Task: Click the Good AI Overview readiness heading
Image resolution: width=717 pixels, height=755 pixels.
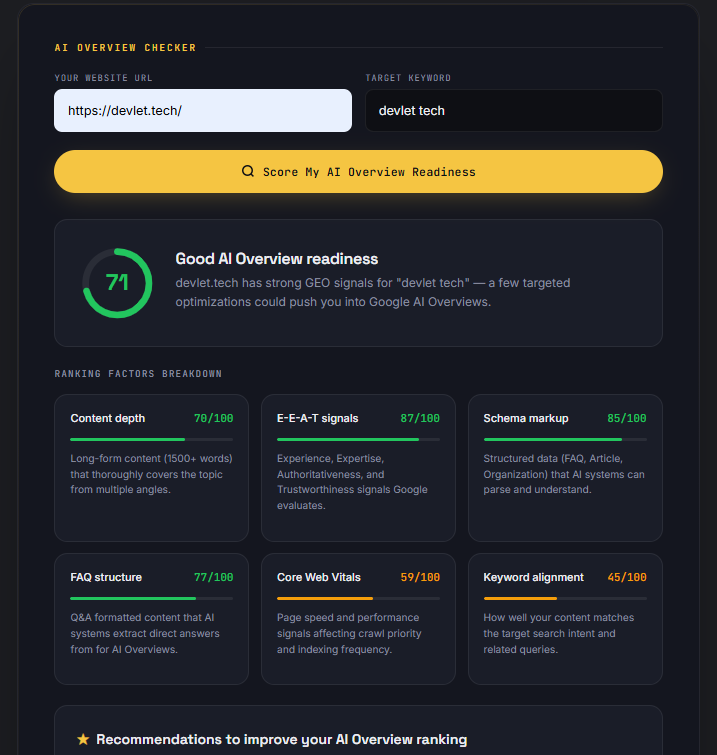Action: (x=276, y=259)
